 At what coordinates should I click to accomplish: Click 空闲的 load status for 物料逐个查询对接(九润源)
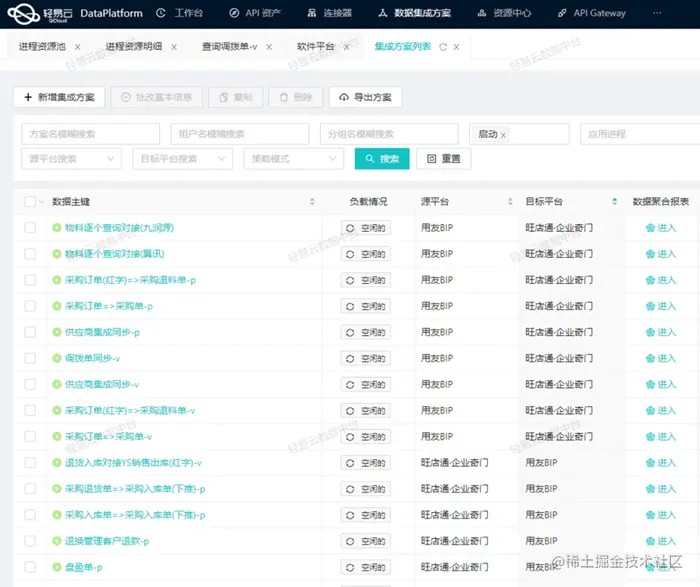[366, 228]
